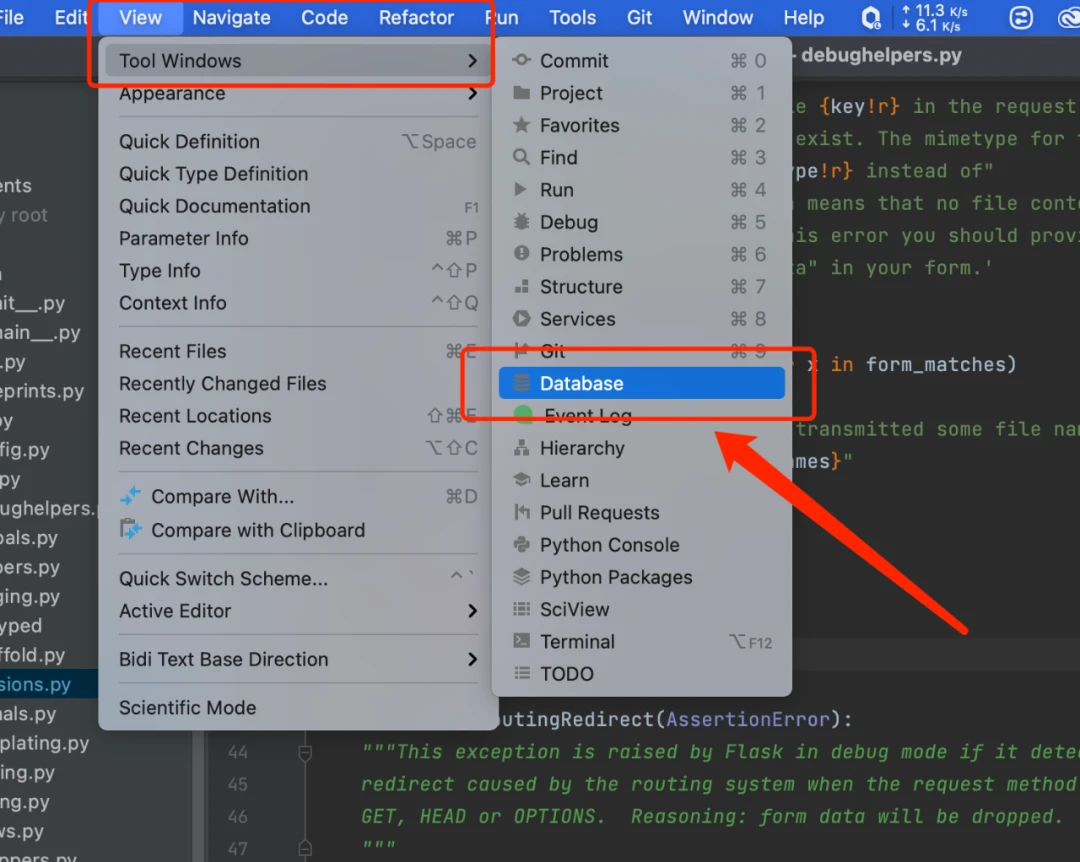Image resolution: width=1080 pixels, height=862 pixels.
Task: Click the Favorites star icon
Action: [521, 125]
